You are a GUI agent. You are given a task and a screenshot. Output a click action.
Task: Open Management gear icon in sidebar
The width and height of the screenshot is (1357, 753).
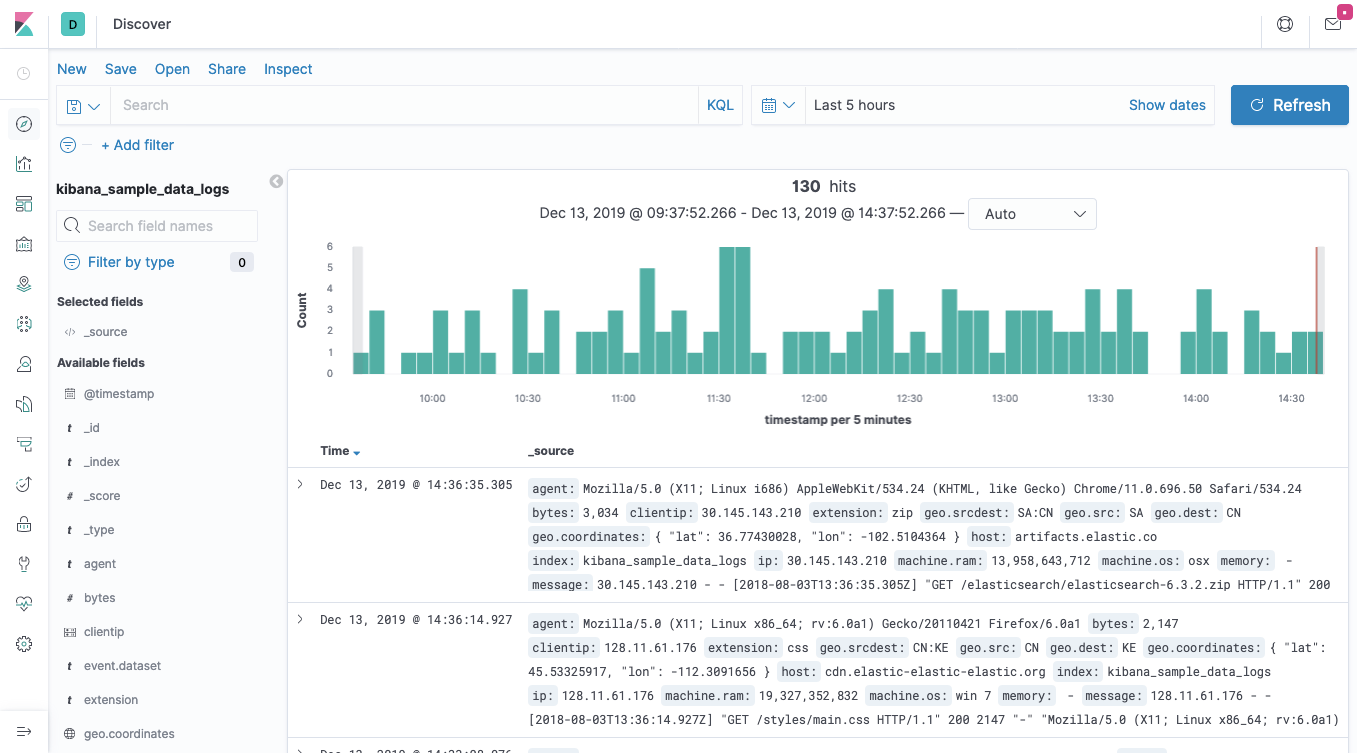24,644
